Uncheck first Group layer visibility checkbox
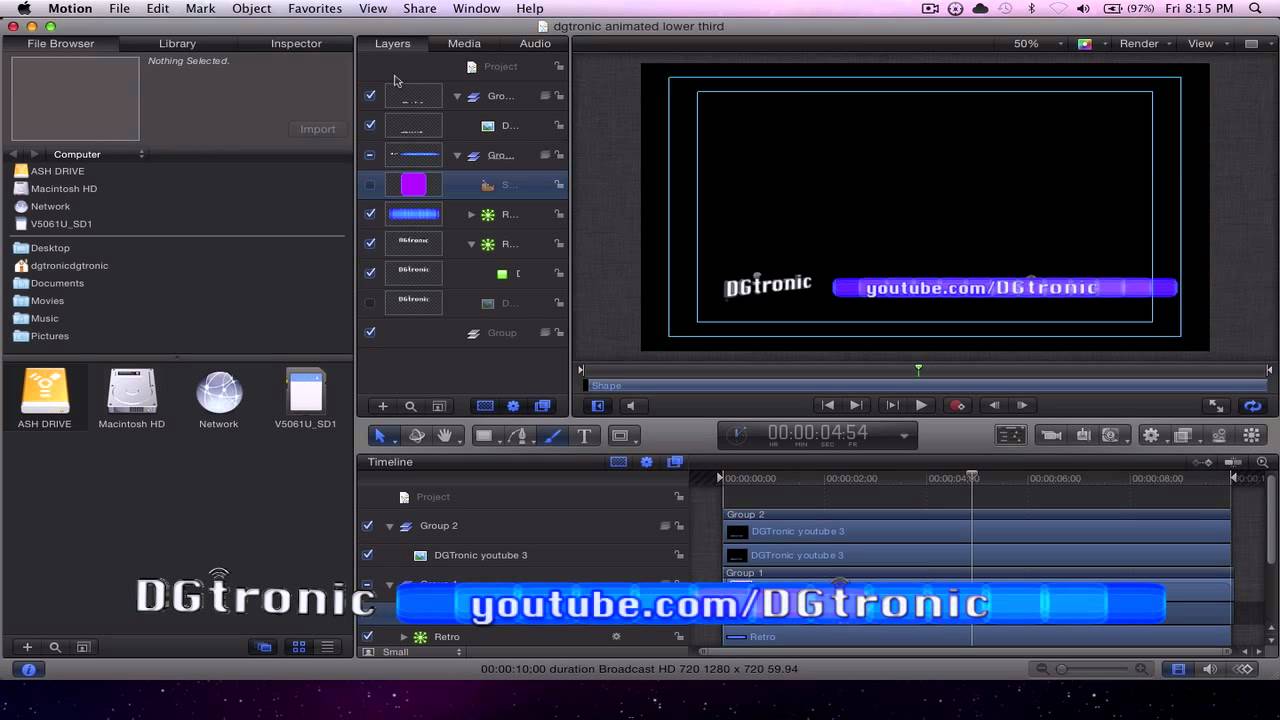 click(370, 95)
